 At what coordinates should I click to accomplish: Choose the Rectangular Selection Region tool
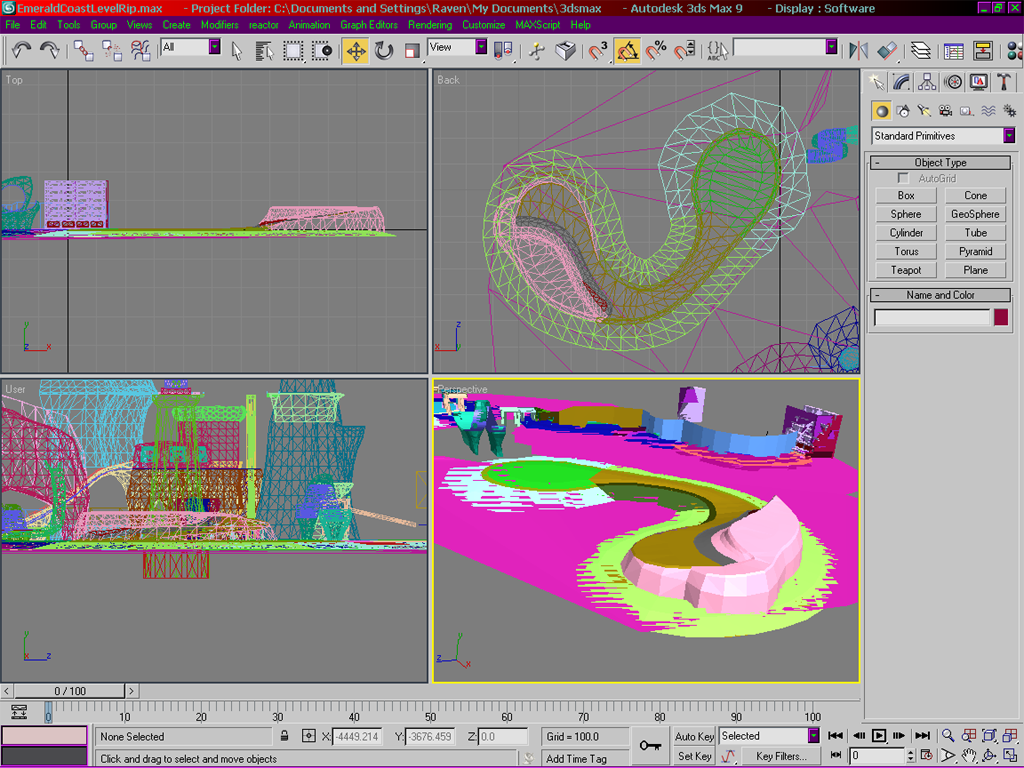click(293, 50)
